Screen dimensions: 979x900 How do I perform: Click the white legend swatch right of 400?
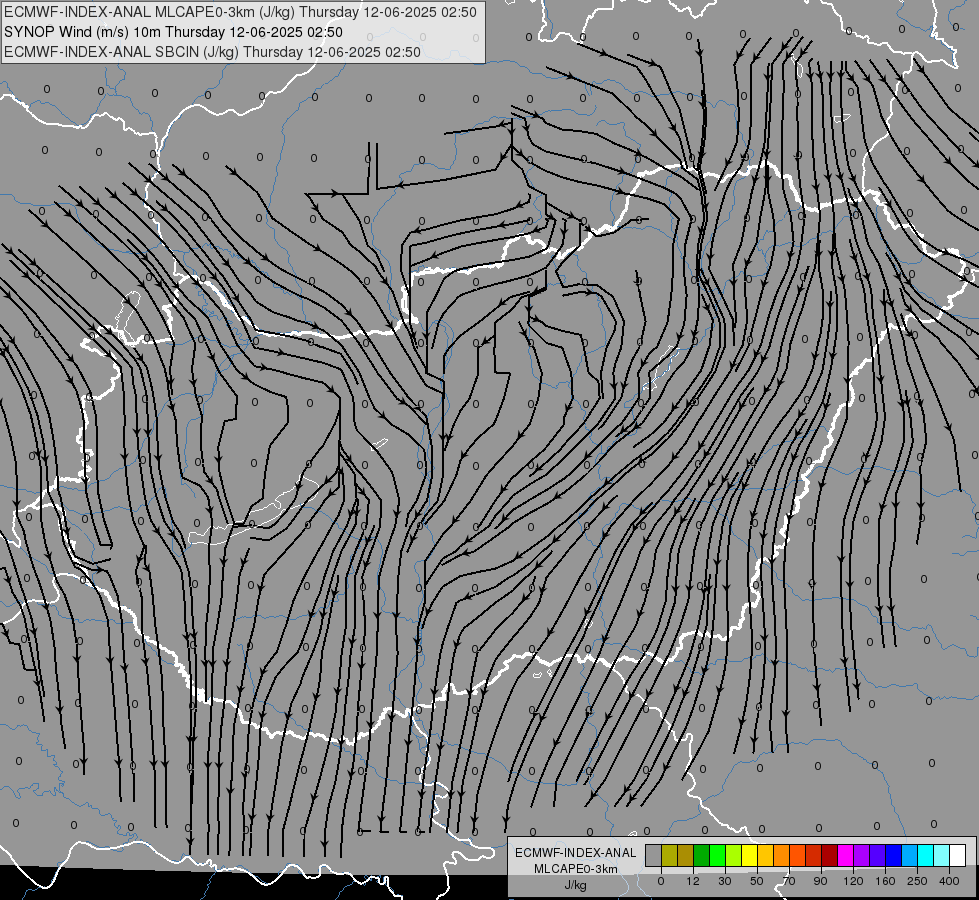click(x=957, y=855)
